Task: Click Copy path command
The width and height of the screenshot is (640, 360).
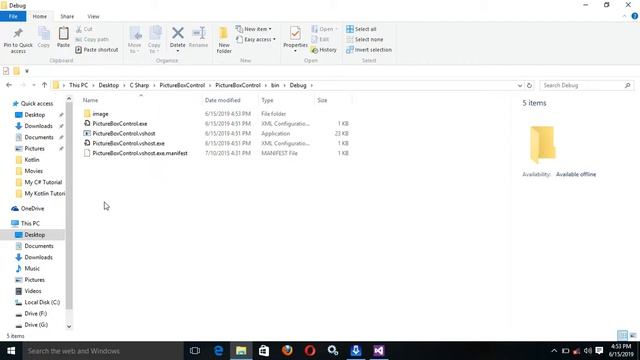Action: (x=92, y=39)
